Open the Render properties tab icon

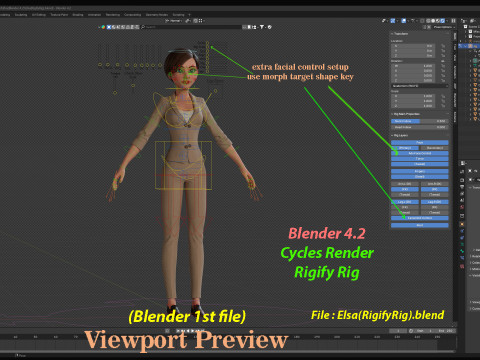462,180
